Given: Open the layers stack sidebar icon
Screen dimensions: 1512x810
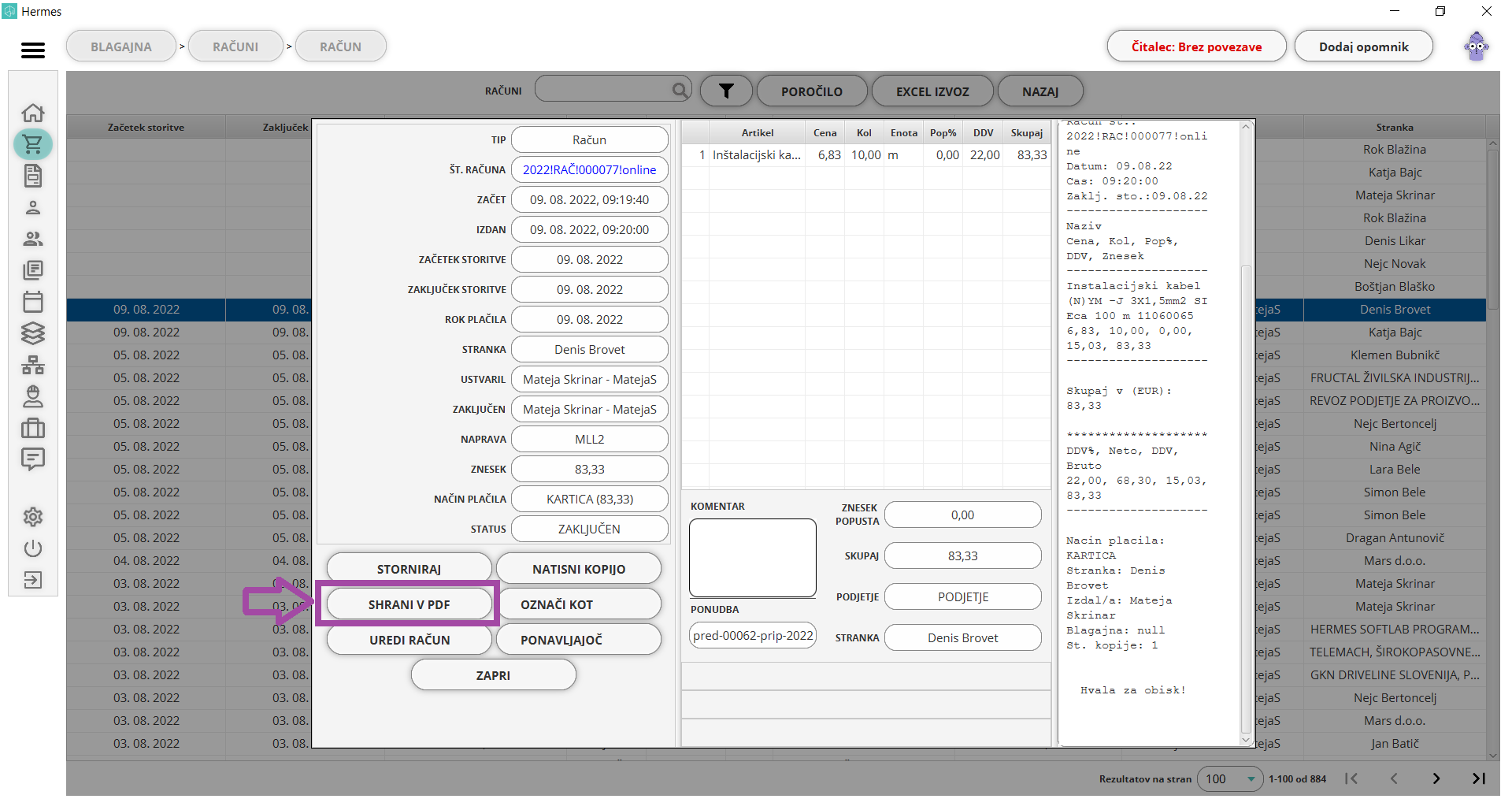Looking at the screenshot, I should click(33, 333).
